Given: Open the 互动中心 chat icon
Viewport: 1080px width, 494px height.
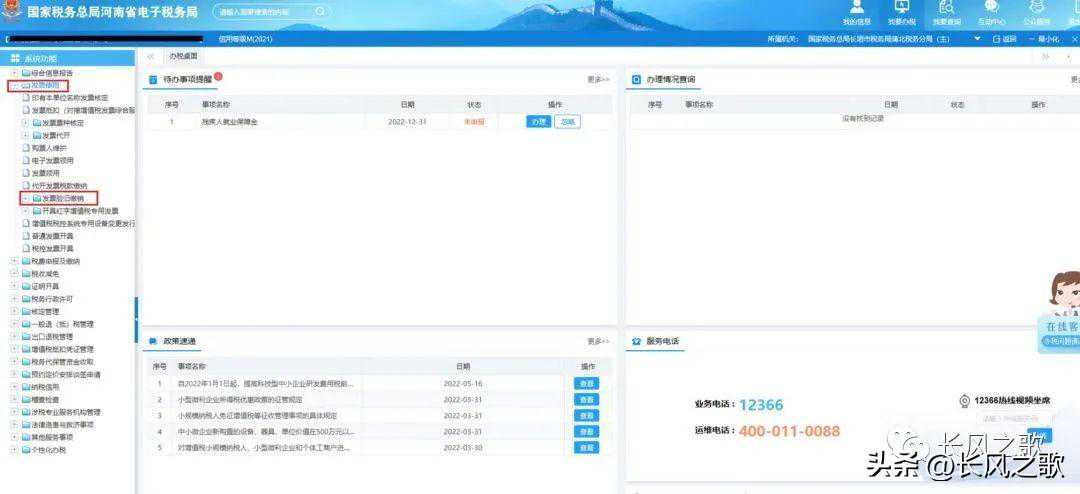Looking at the screenshot, I should click(x=991, y=10).
